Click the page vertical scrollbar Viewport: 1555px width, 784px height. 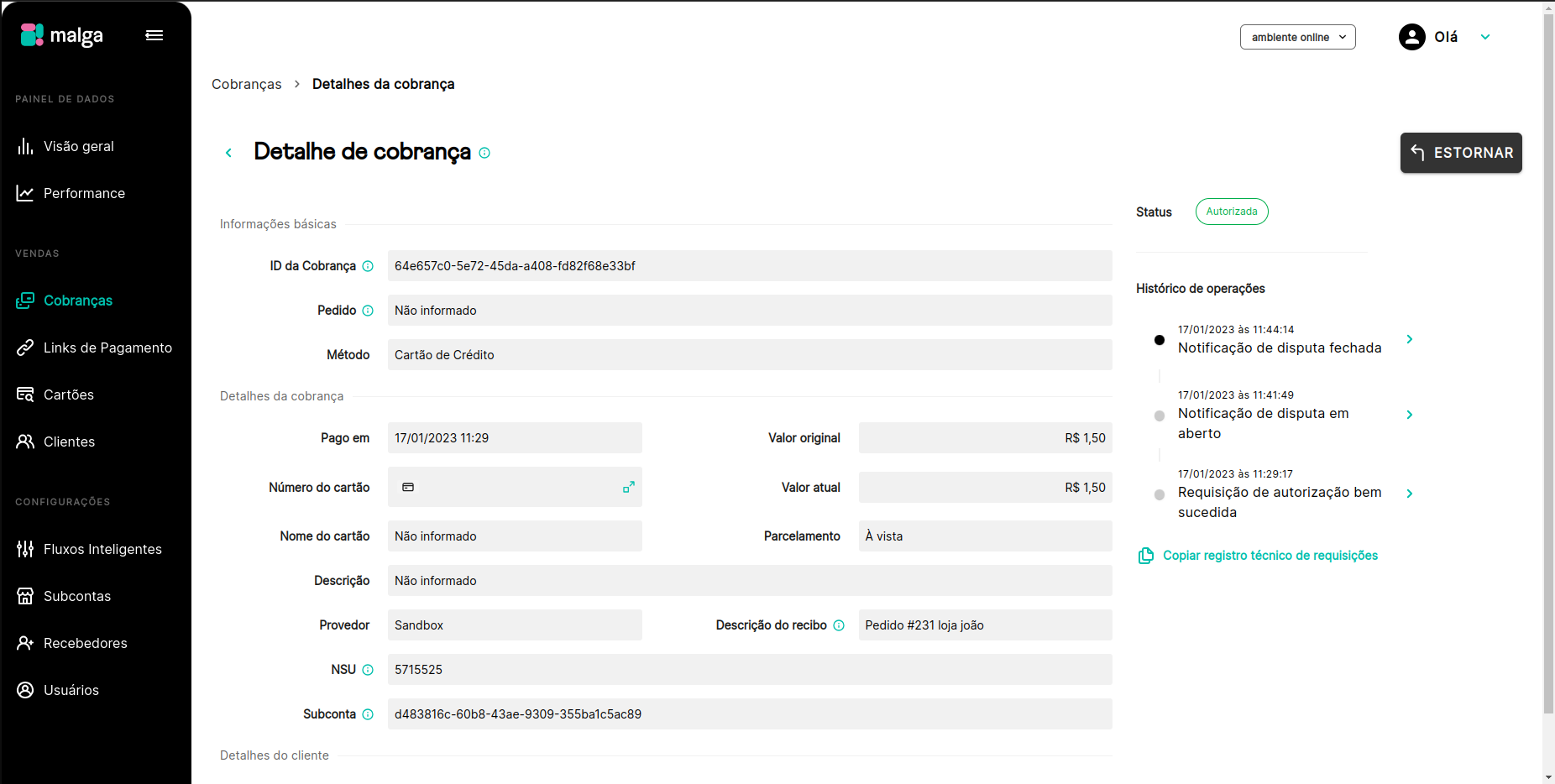tap(1548, 363)
